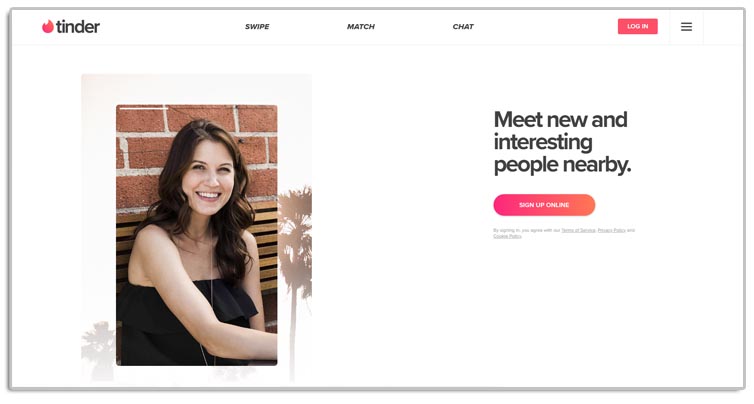Click the small faded palm tree graphic

(99, 350)
